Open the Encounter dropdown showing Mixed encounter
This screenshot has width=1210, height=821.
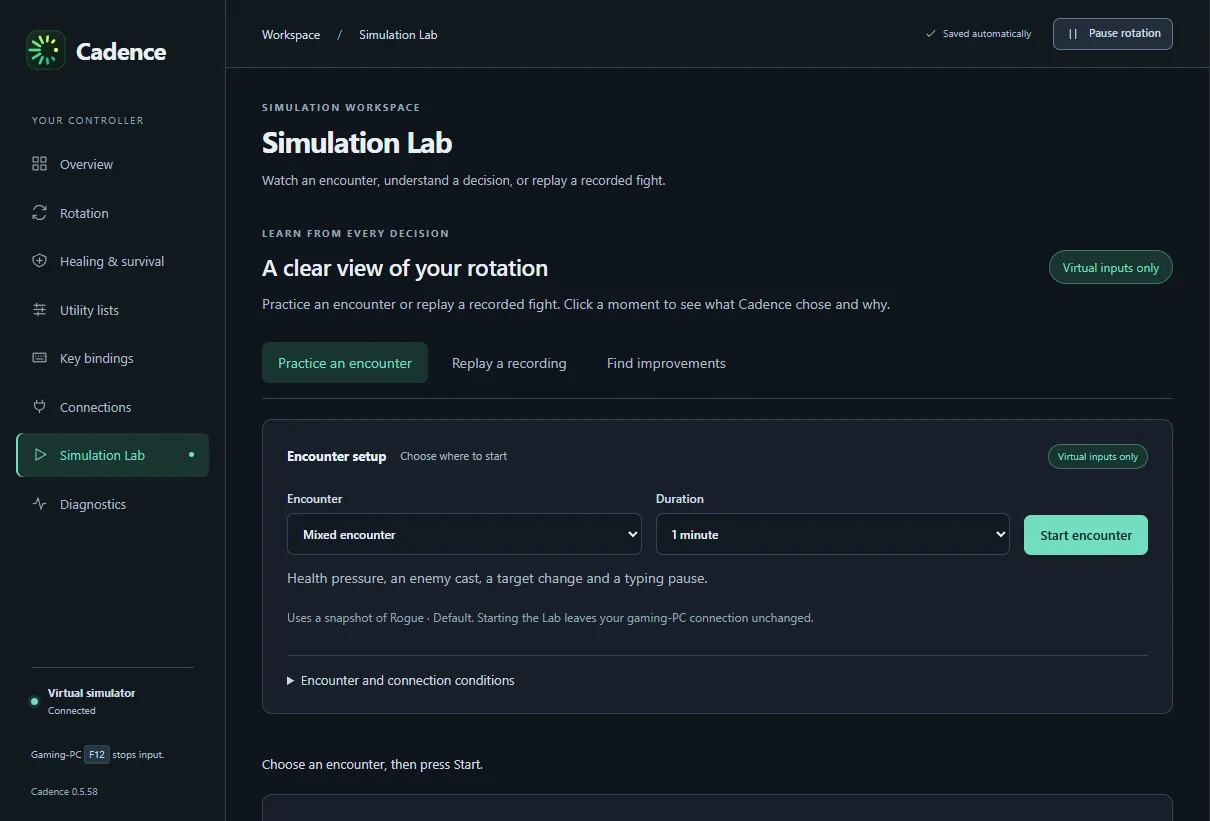(x=465, y=534)
